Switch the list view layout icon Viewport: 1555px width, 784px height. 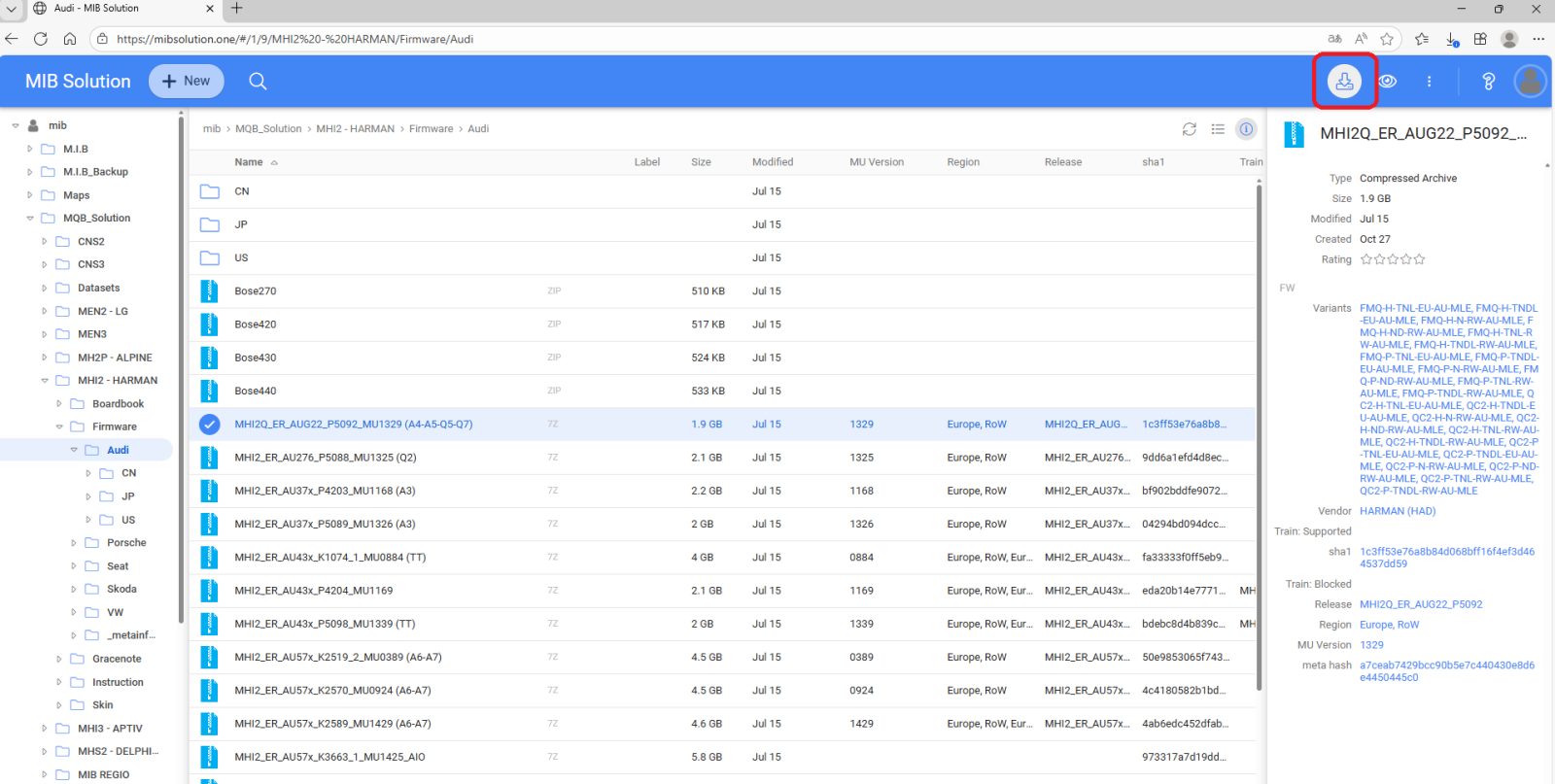[x=1218, y=129]
